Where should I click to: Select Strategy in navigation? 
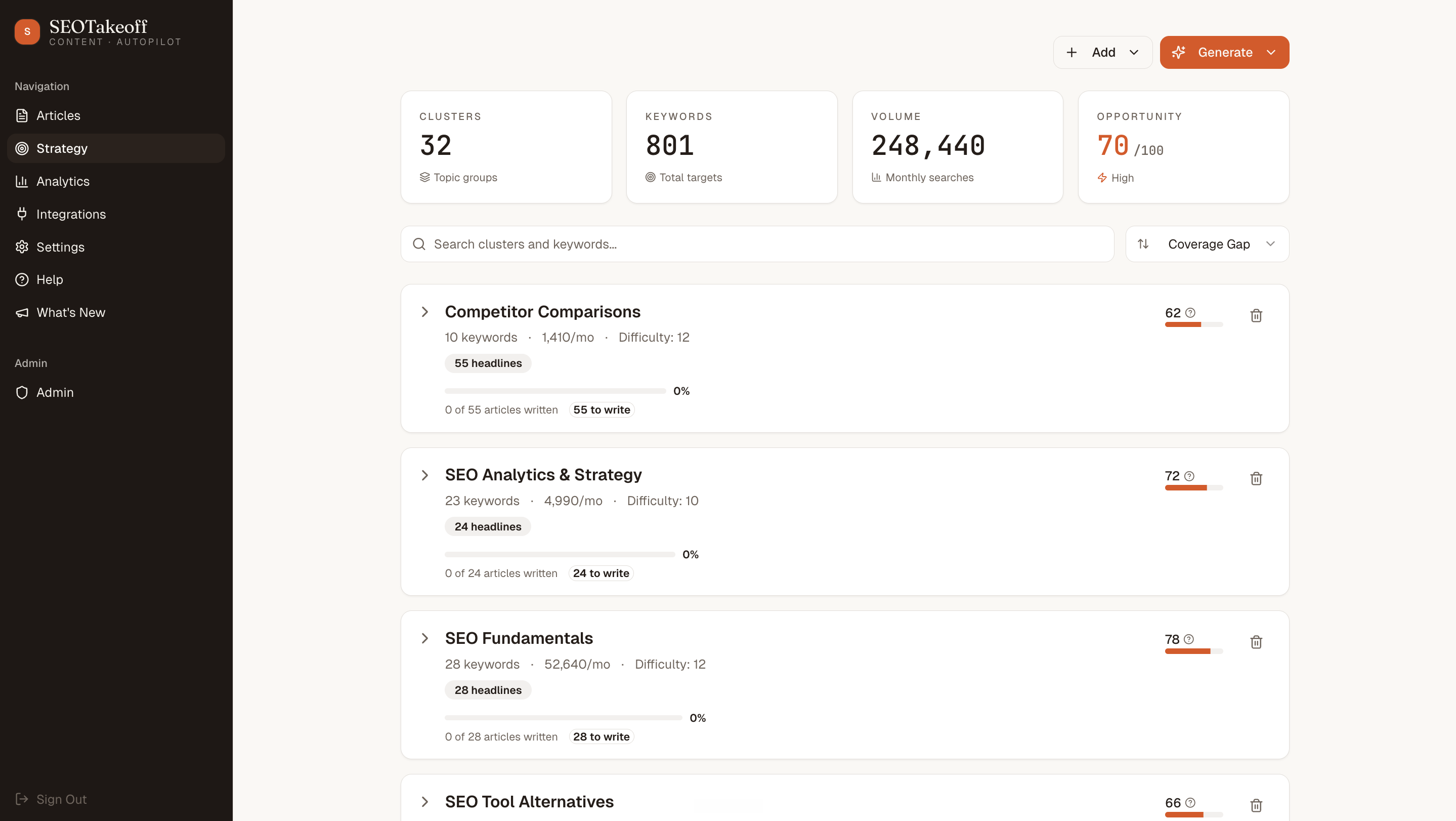[x=116, y=148]
